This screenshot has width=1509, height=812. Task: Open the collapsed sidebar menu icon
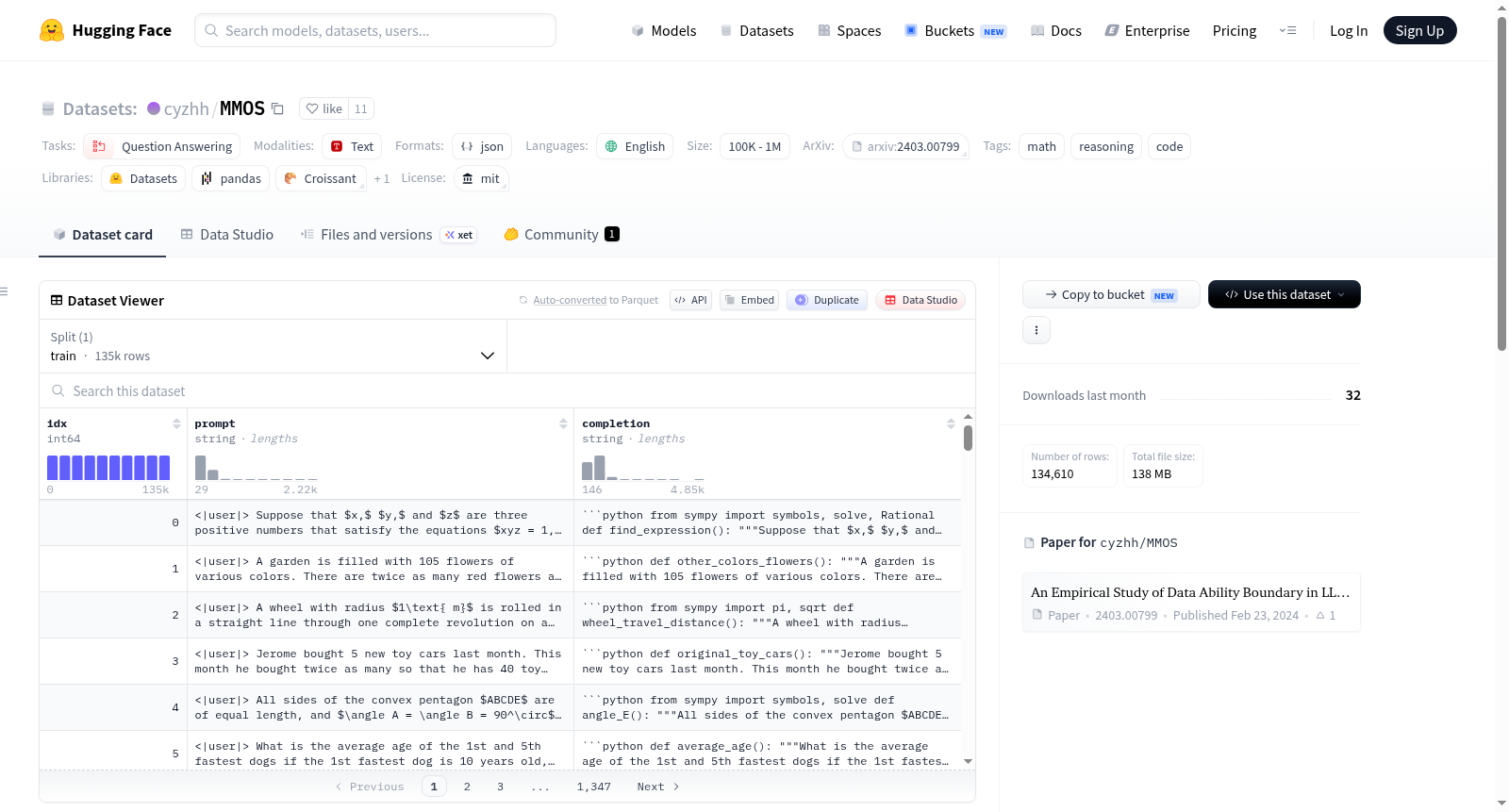coord(4,291)
